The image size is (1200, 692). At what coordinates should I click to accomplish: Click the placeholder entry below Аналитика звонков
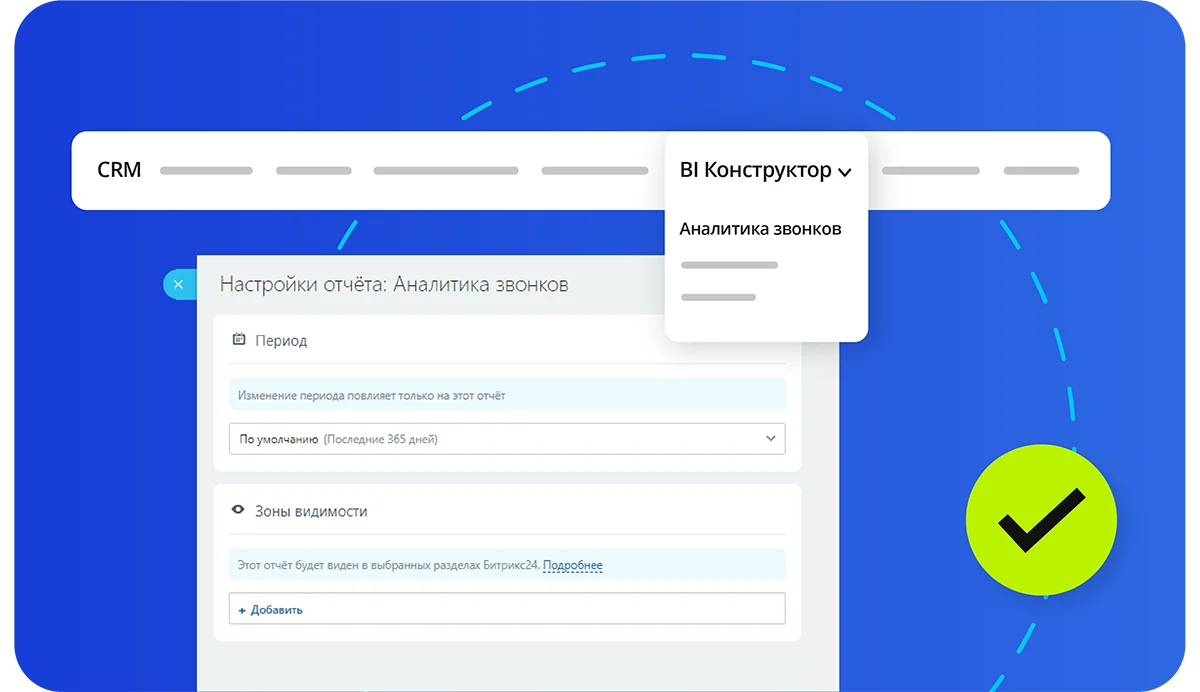(729, 264)
